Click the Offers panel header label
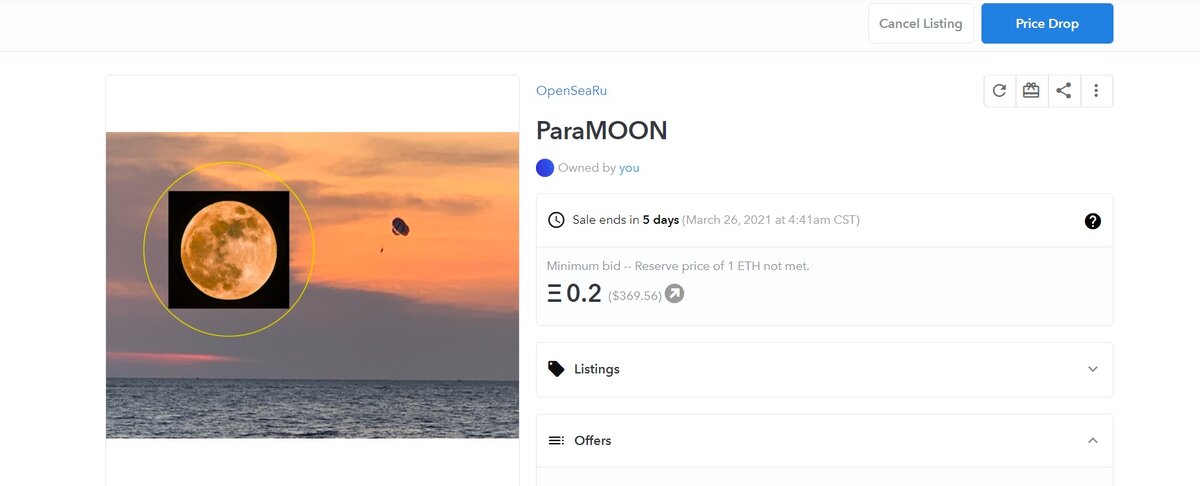Screen dimensions: 1200x486 tap(593, 440)
